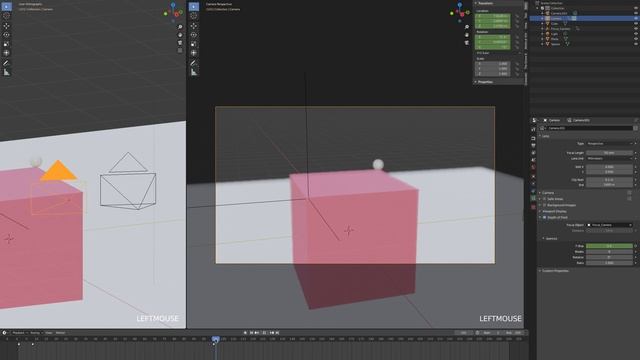The image size is (640, 360).
Task: Click the blue timeline playhead frame marker
Action: (216, 339)
